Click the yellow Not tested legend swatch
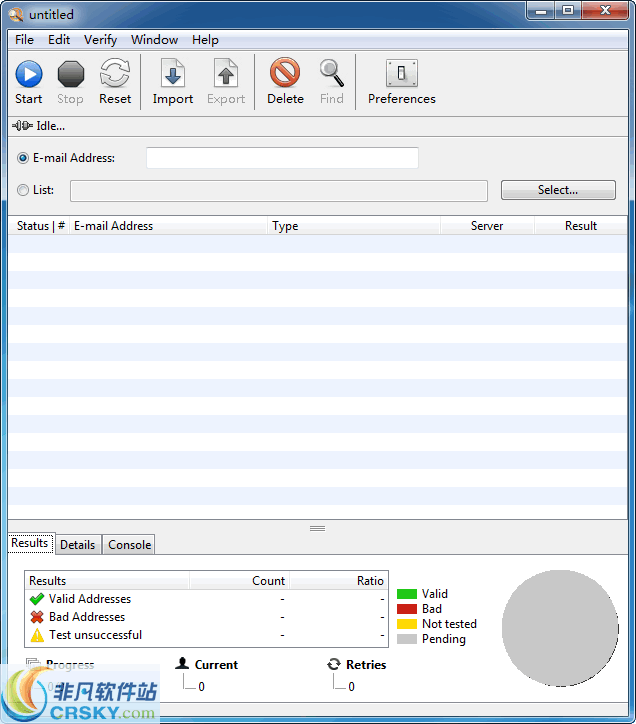Image resolution: width=636 pixels, height=724 pixels. pyautogui.click(x=407, y=624)
